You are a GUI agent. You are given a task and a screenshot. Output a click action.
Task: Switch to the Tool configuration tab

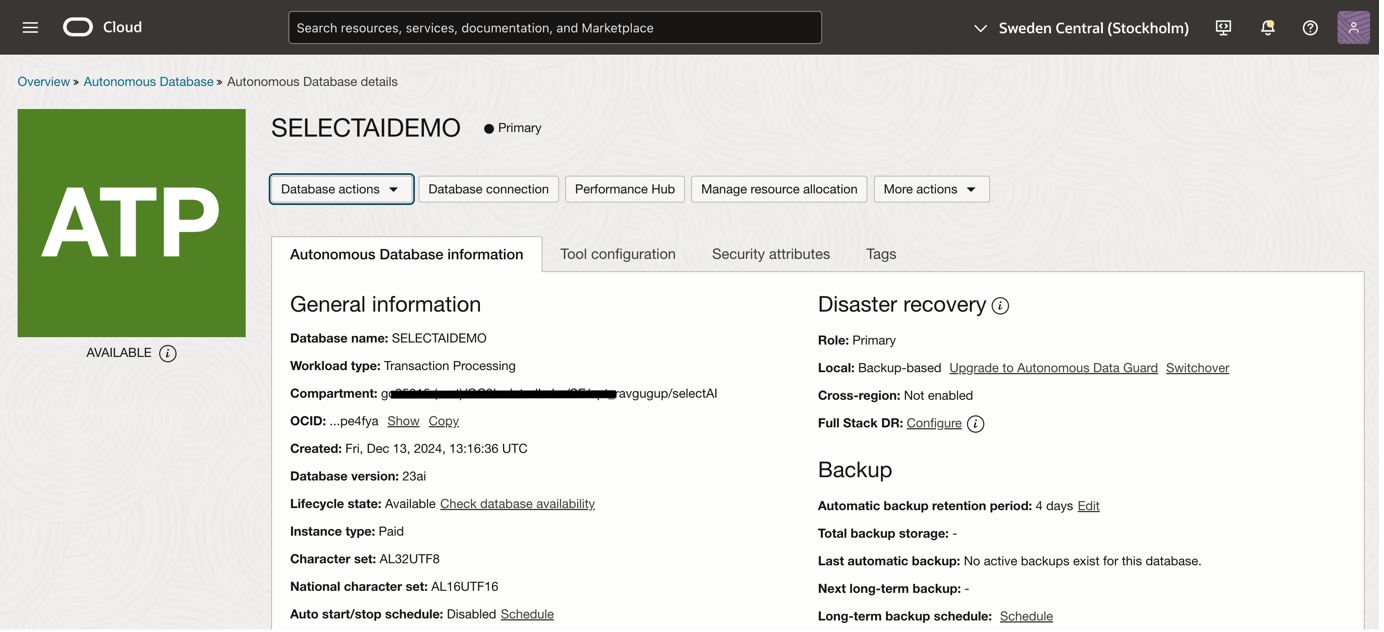[x=618, y=254]
